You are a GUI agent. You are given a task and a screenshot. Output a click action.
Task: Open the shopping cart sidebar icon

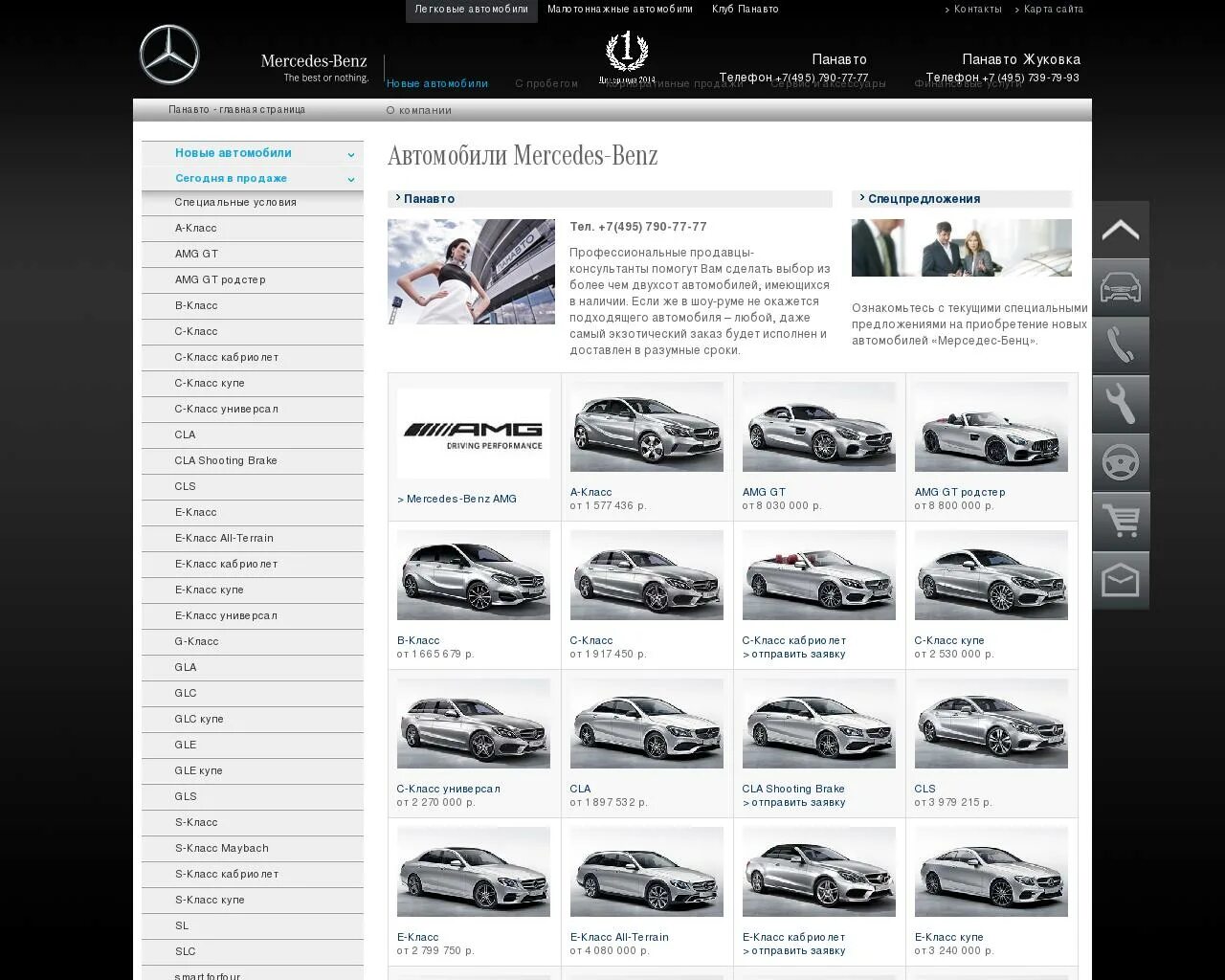coord(1121,522)
